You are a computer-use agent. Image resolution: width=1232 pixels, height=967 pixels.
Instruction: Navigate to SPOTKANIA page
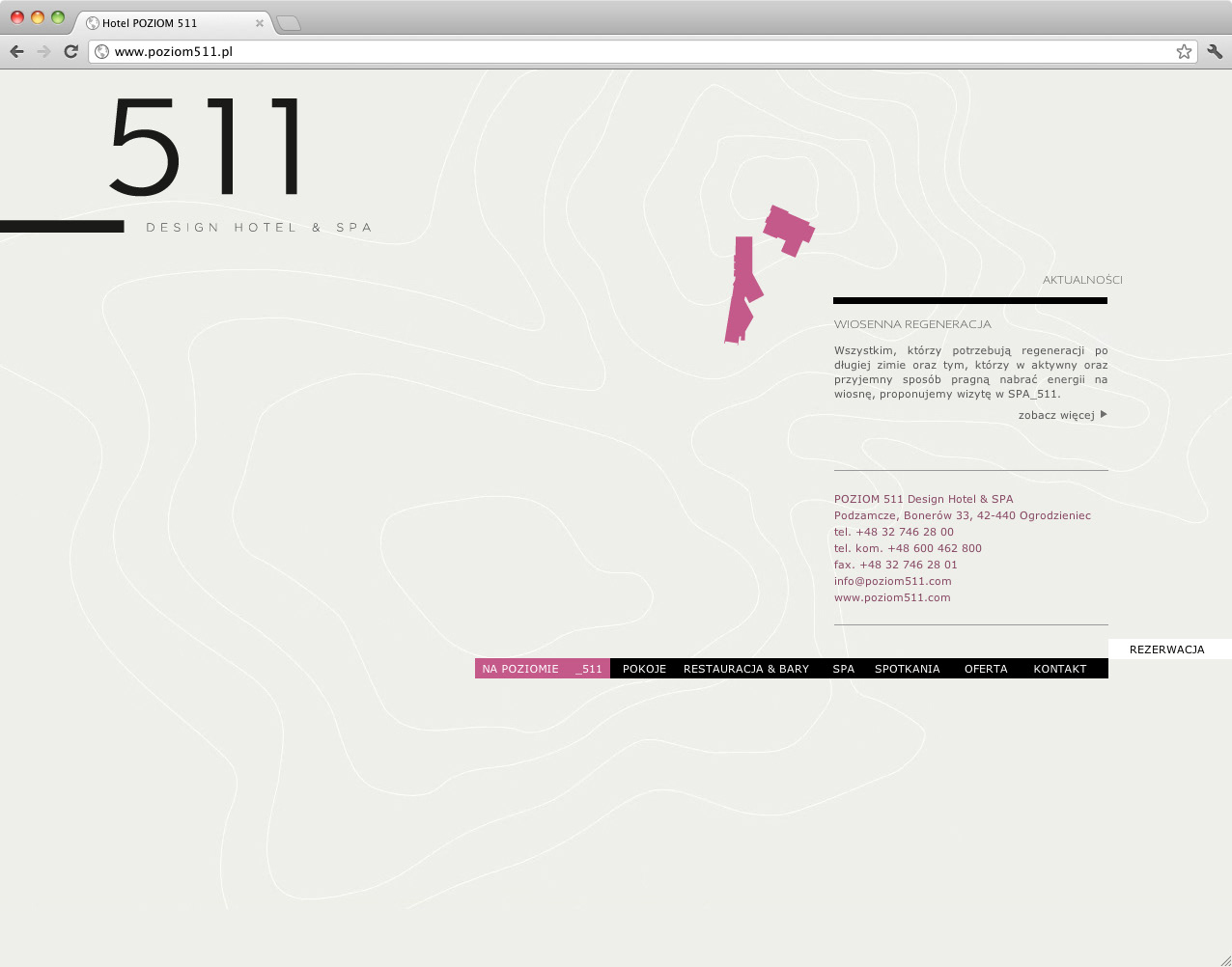click(x=907, y=669)
